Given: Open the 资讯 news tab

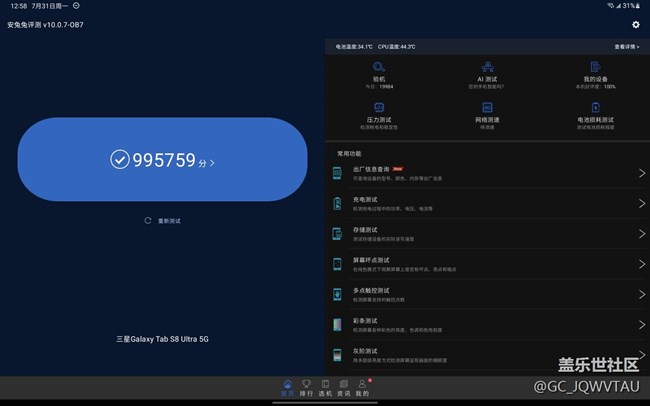Looking at the screenshot, I should coord(344,388).
